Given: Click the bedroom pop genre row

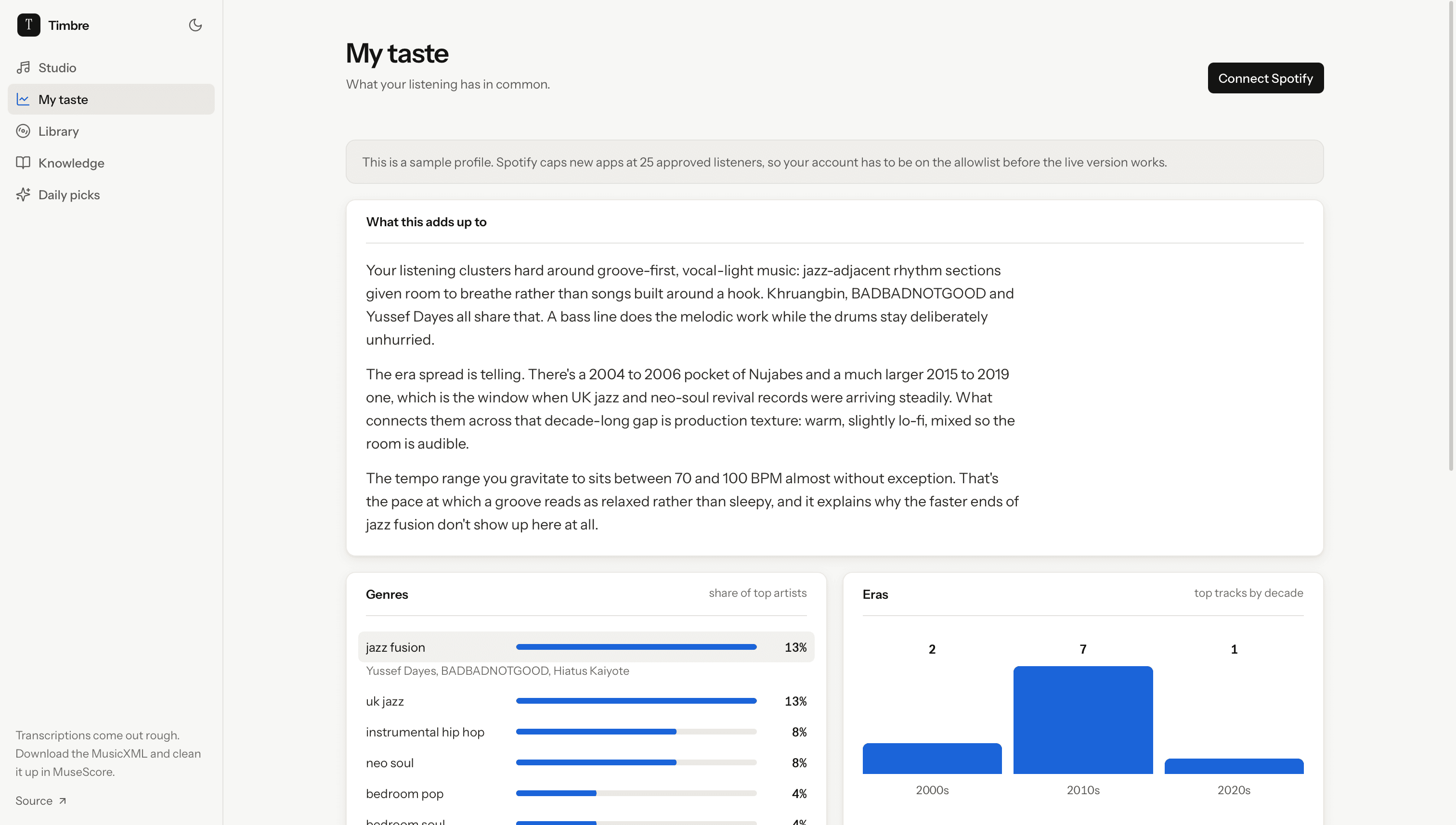Looking at the screenshot, I should pos(586,793).
